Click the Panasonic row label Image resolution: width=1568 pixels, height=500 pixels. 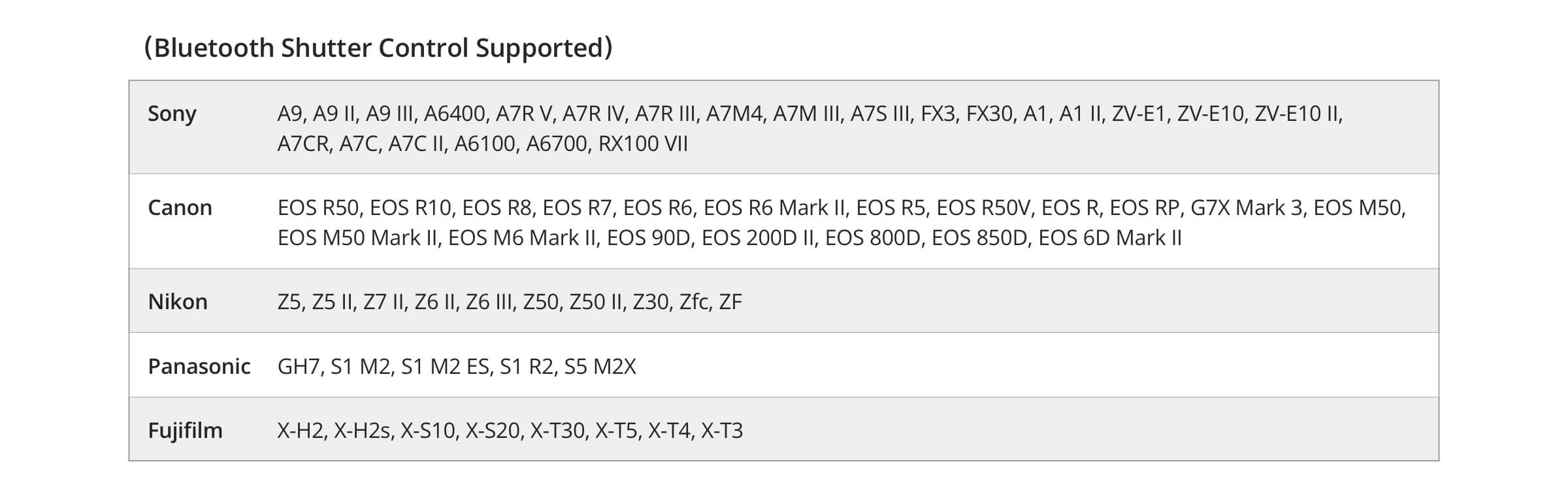coord(199,367)
